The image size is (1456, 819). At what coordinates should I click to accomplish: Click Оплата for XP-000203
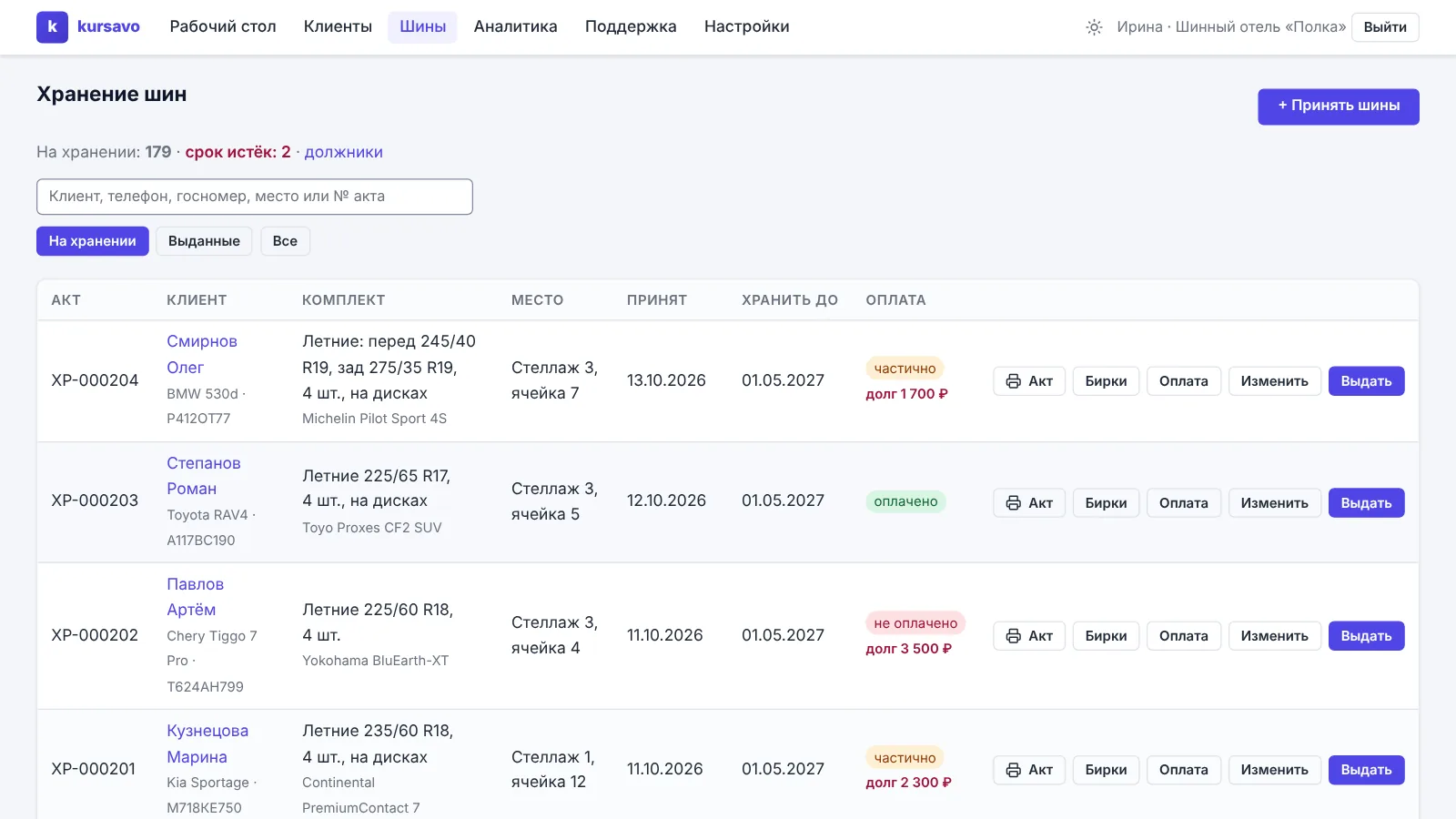[1184, 502]
